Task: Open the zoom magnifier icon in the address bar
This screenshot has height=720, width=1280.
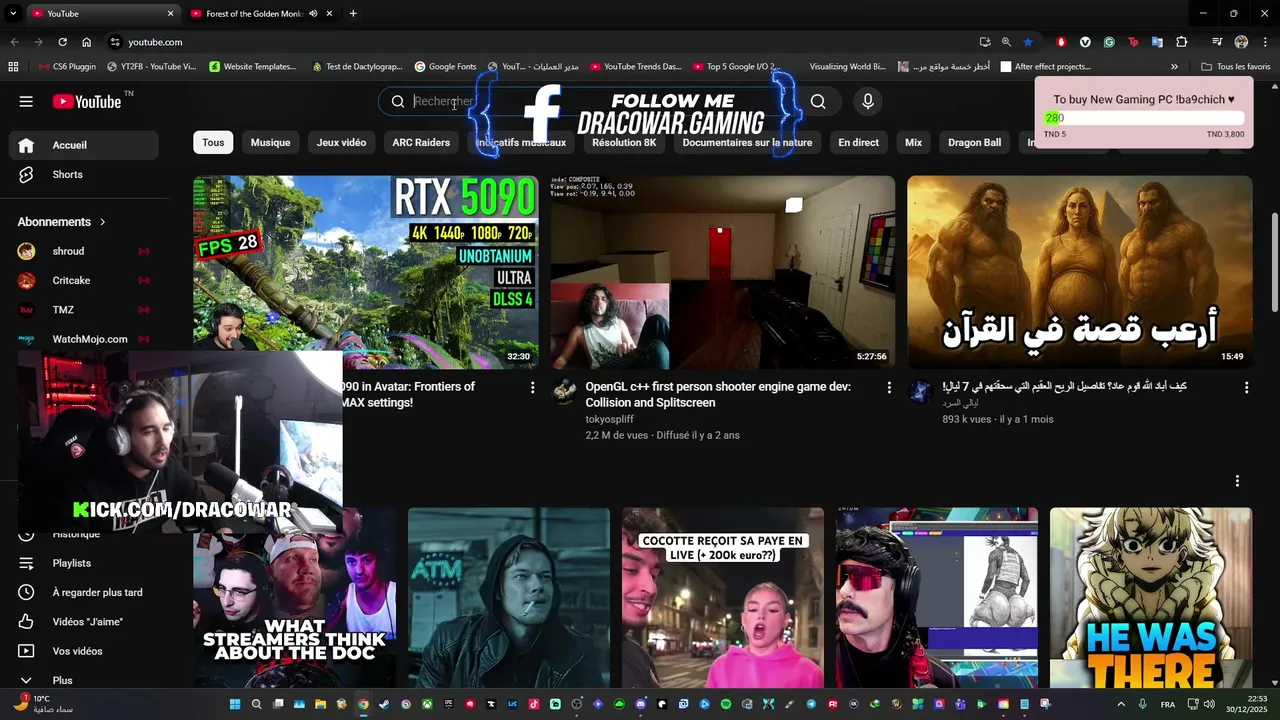Action: (x=1006, y=42)
